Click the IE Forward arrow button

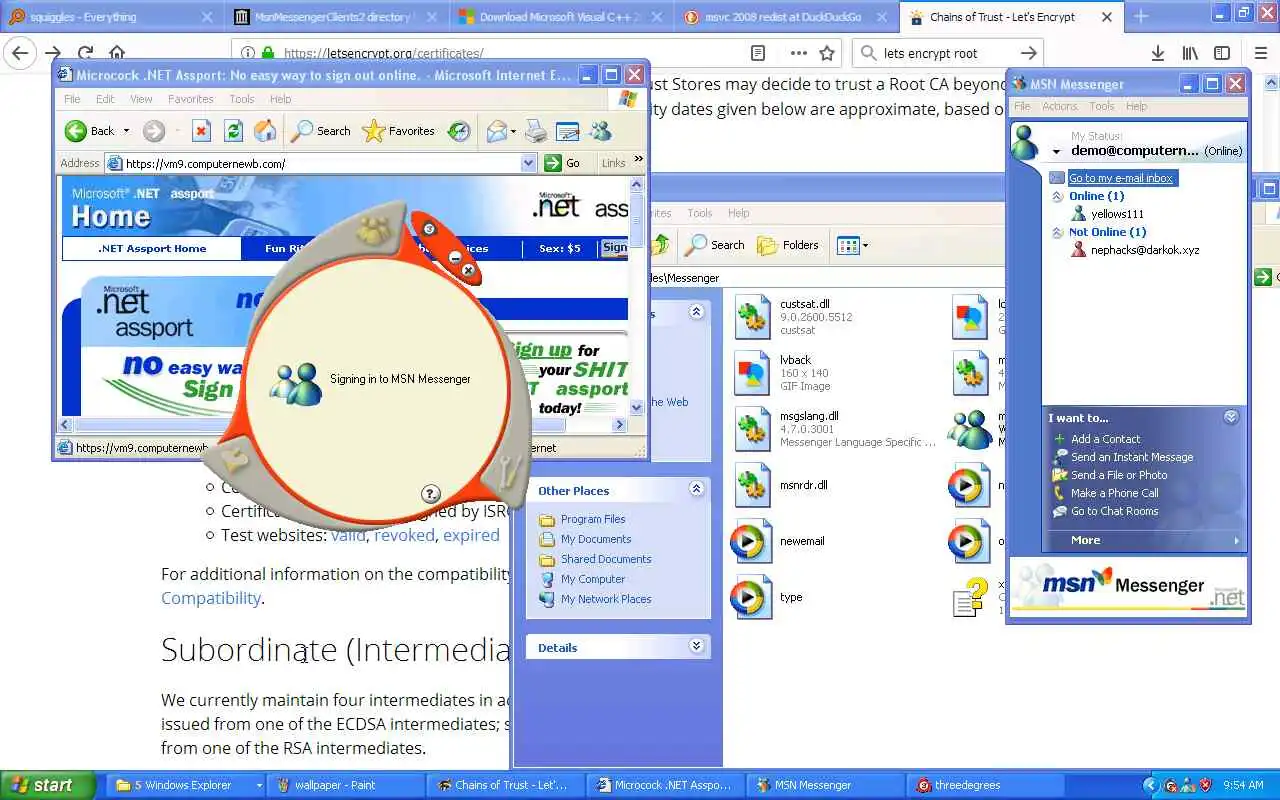[x=153, y=131]
